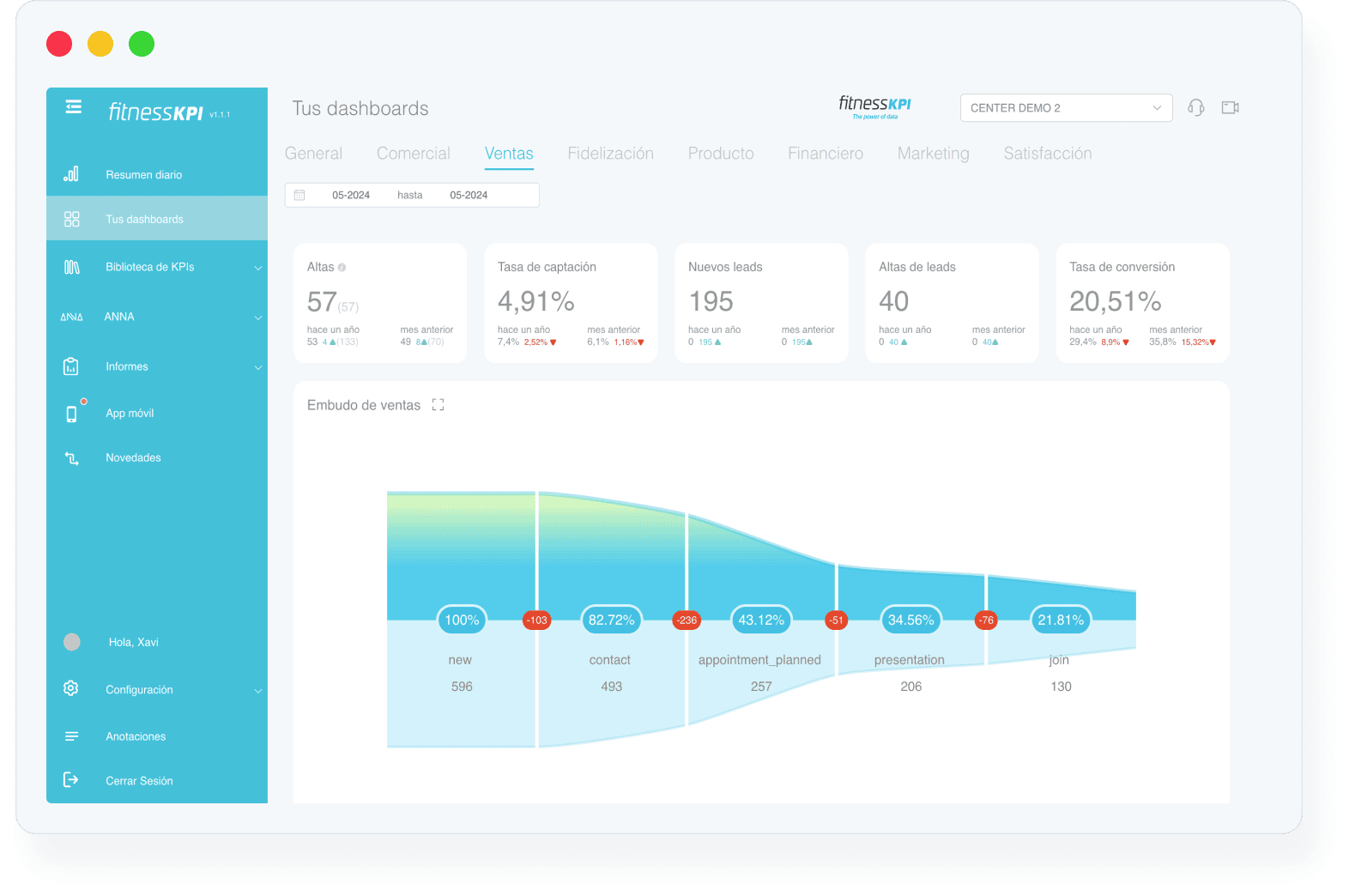This screenshot has width=1349, height=896.
Task: Click the contact stage count 493
Action: click(611, 687)
